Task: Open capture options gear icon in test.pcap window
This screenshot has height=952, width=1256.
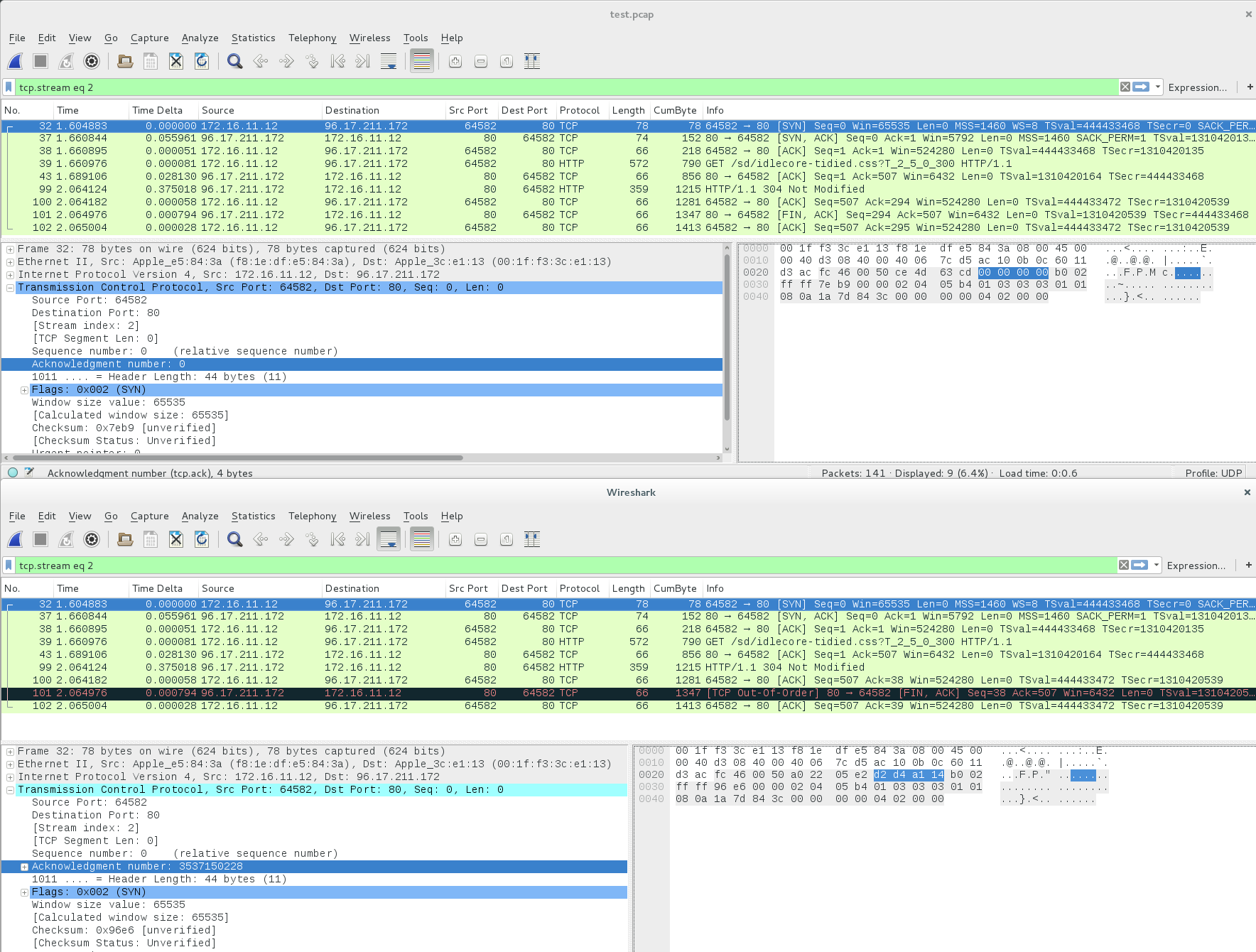Action: point(92,62)
